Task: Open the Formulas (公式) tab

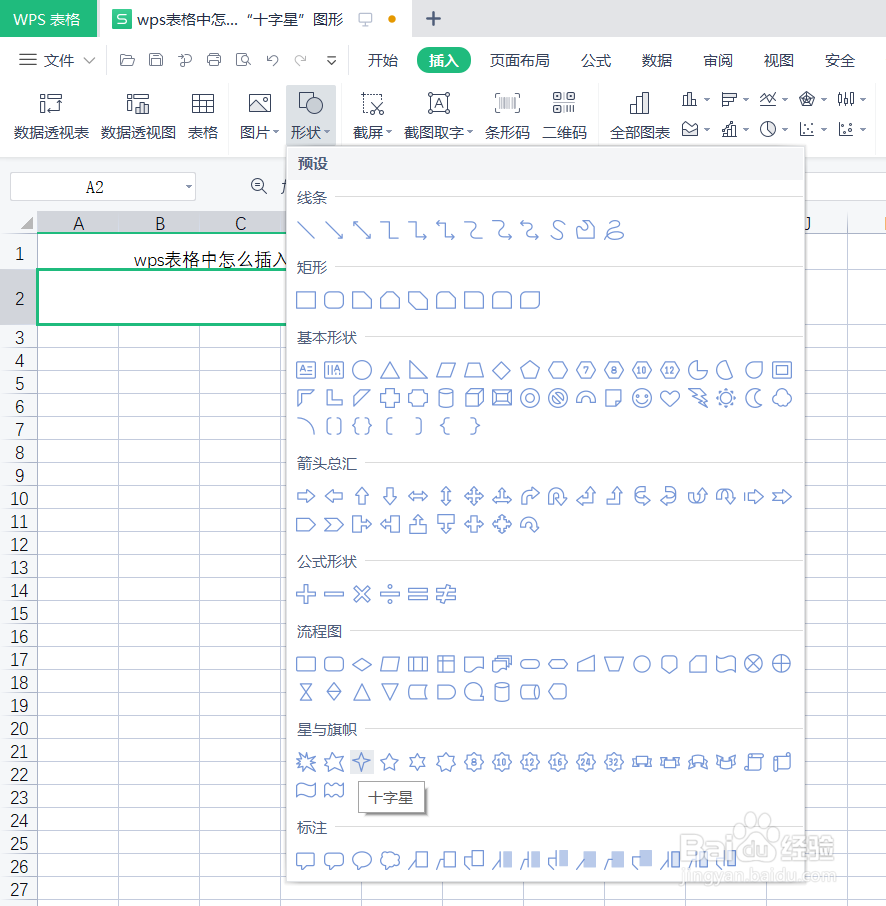Action: pos(596,60)
